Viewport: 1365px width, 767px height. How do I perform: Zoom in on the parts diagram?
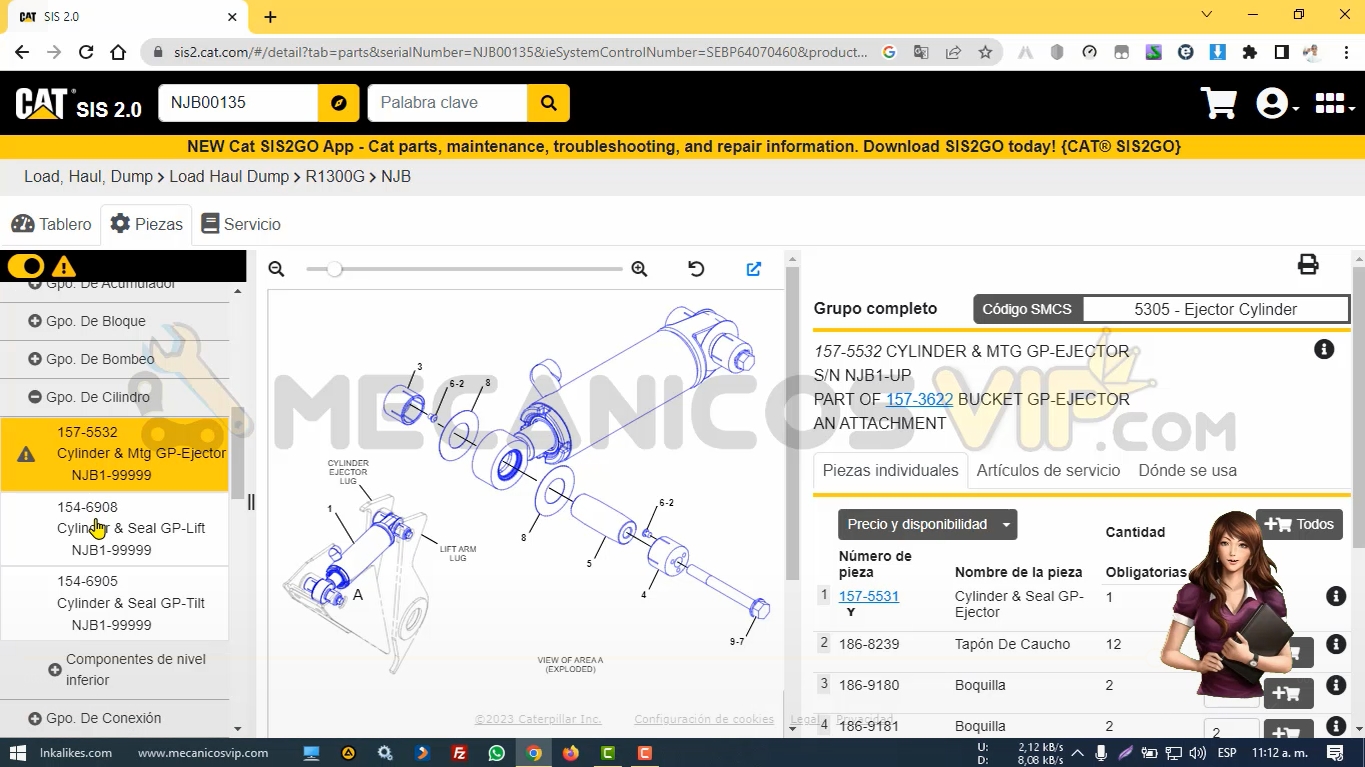639,269
